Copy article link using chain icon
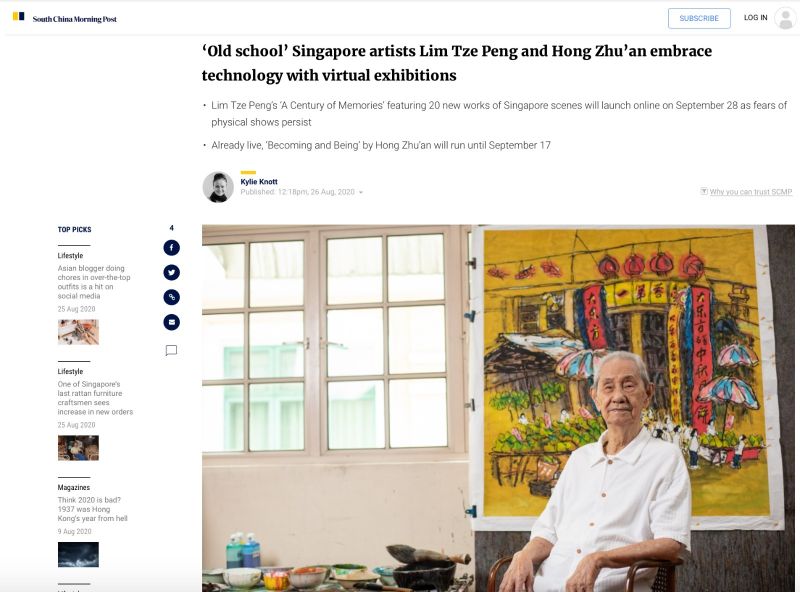800x592 pixels. (x=171, y=297)
